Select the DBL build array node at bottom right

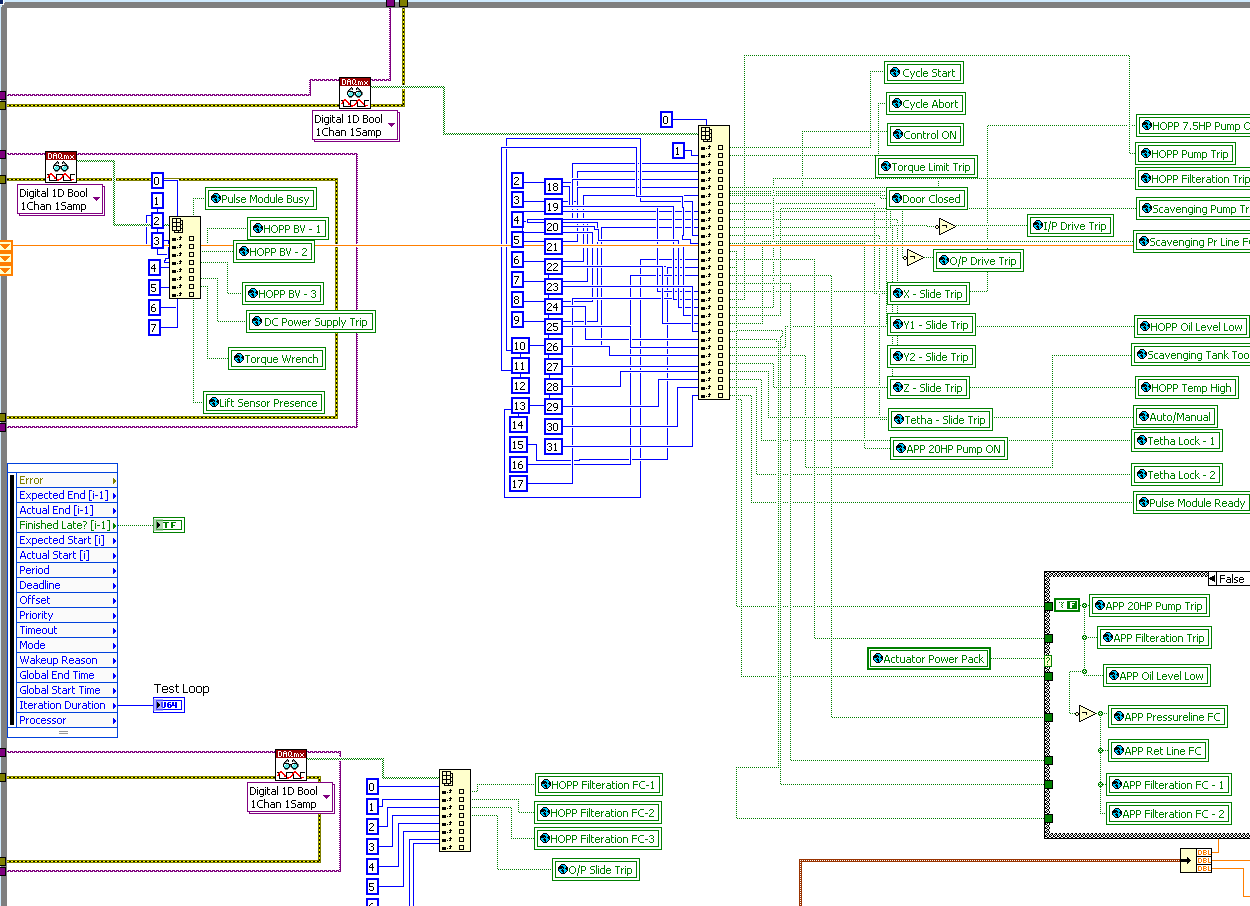[x=1196, y=860]
